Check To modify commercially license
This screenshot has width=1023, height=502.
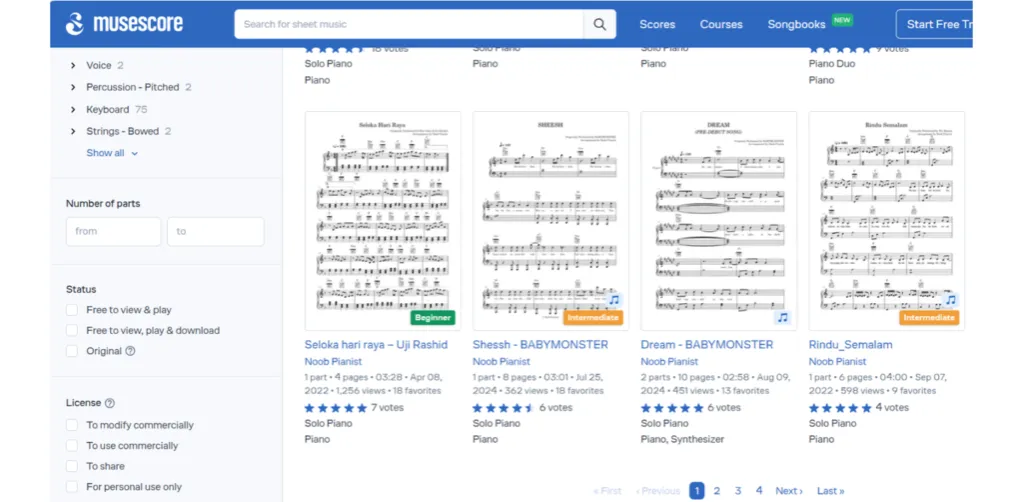(x=72, y=425)
